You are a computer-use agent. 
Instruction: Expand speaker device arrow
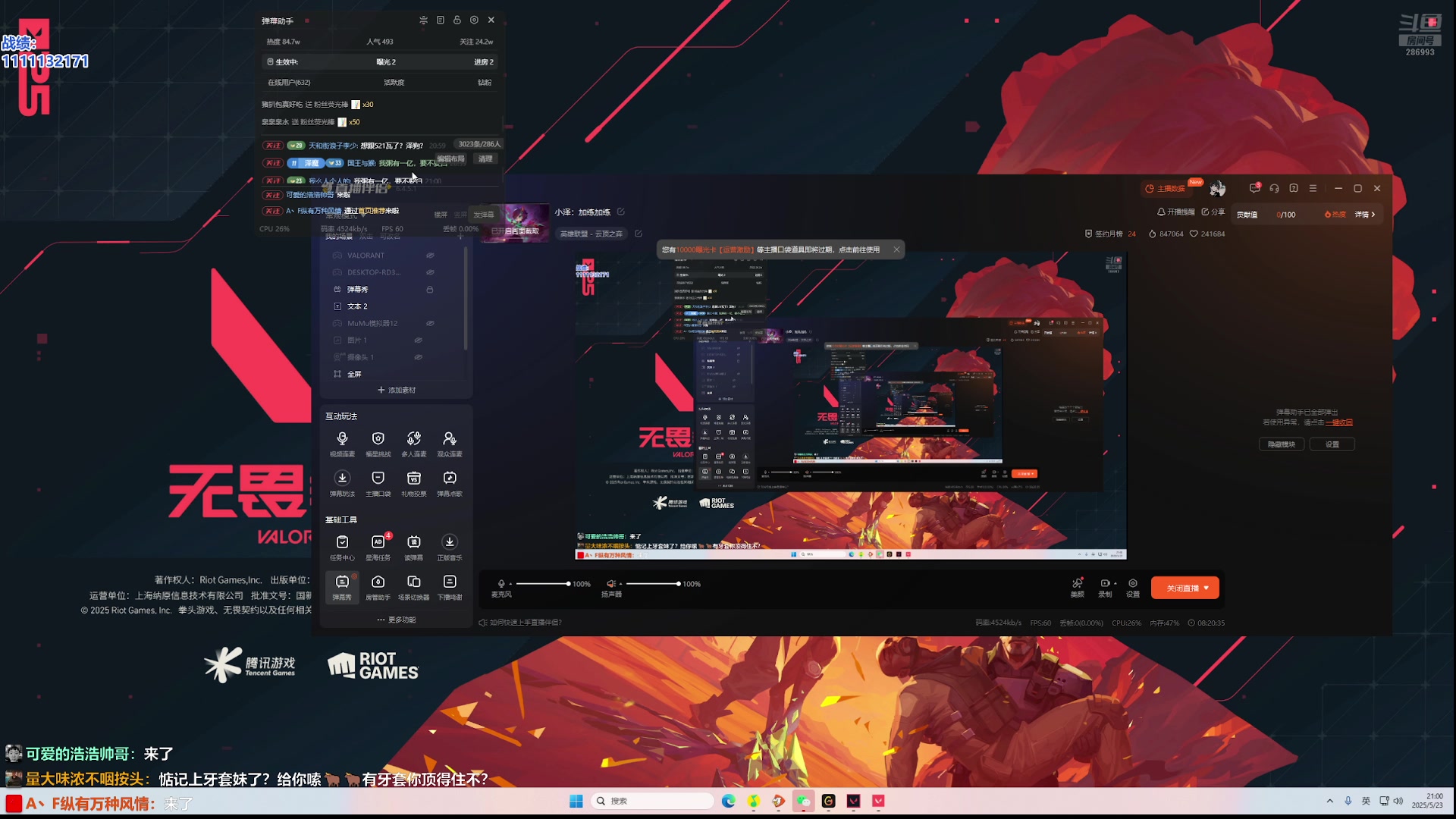(x=620, y=584)
